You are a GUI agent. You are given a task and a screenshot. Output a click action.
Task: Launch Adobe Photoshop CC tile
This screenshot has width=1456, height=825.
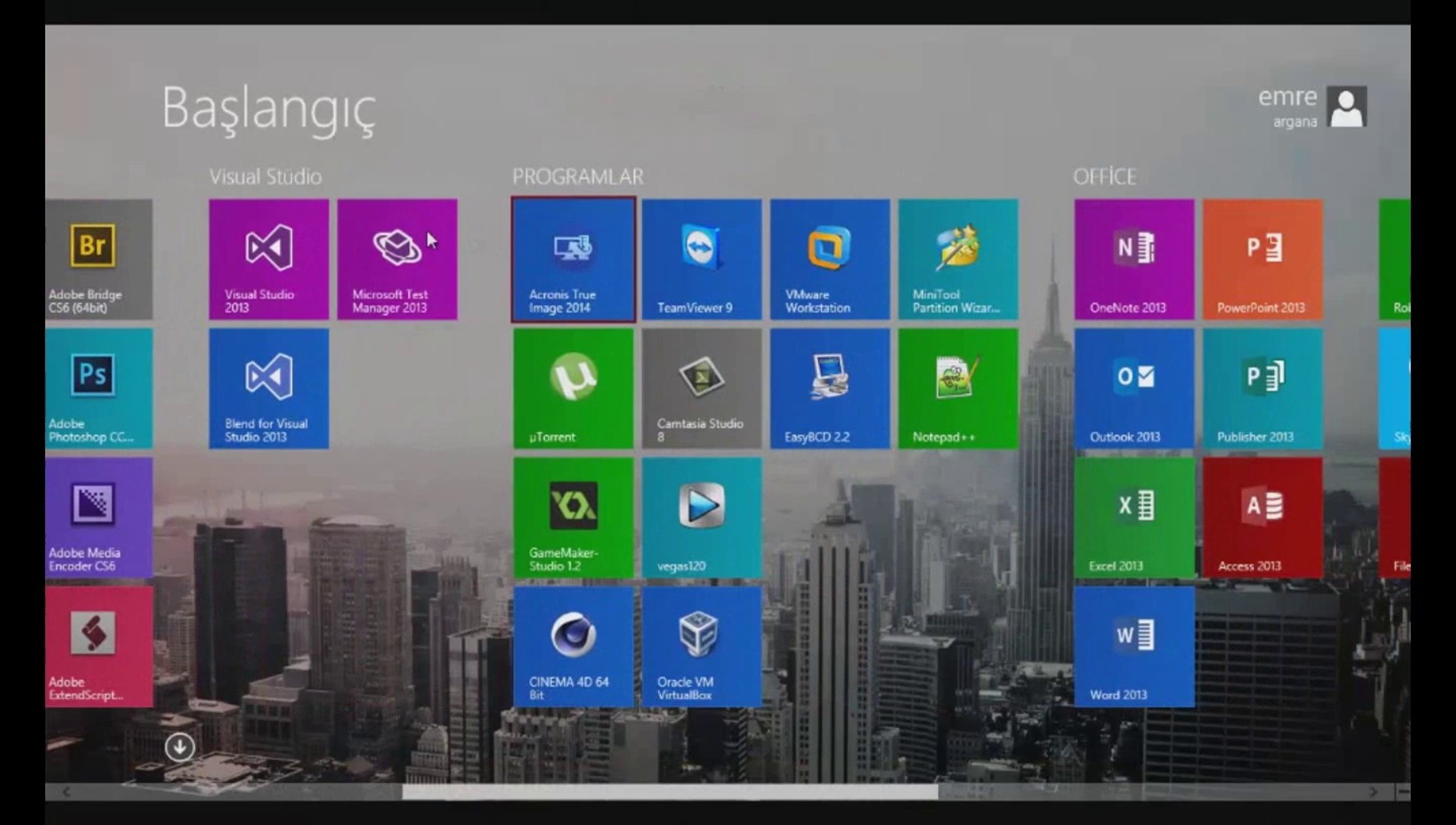tap(99, 389)
